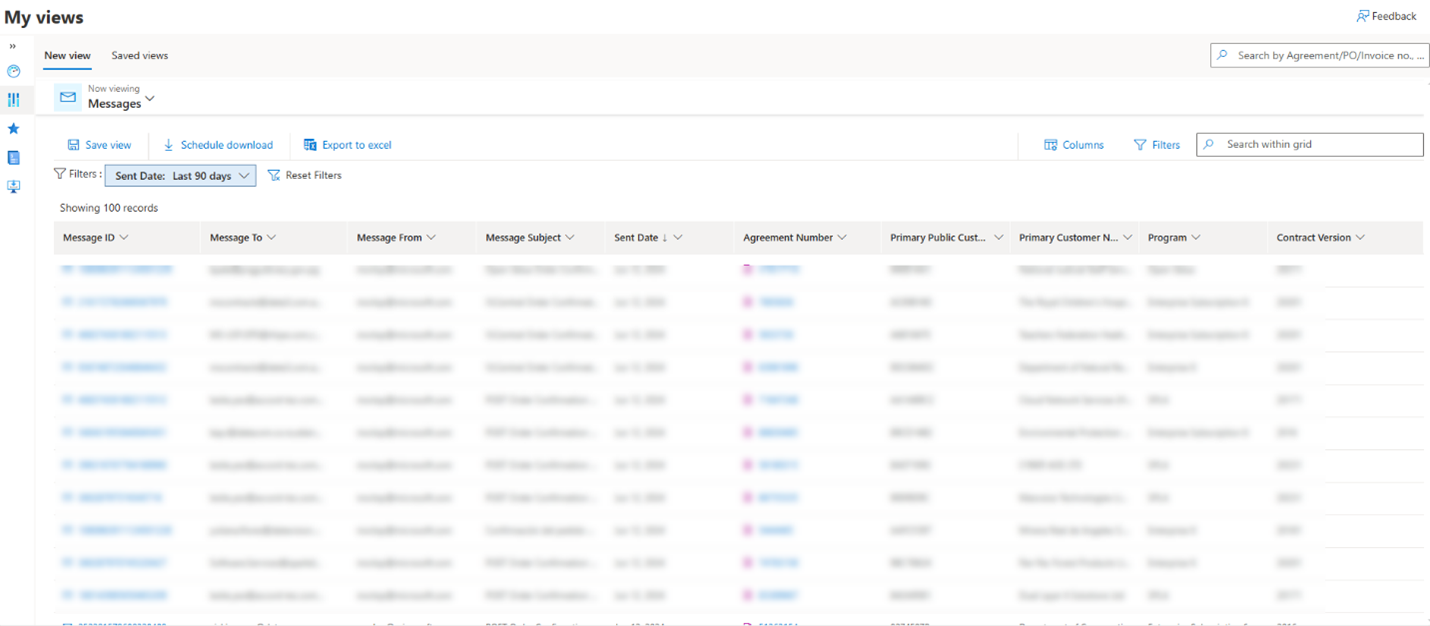
Task: Click Schedule download
Action: pyautogui.click(x=218, y=145)
